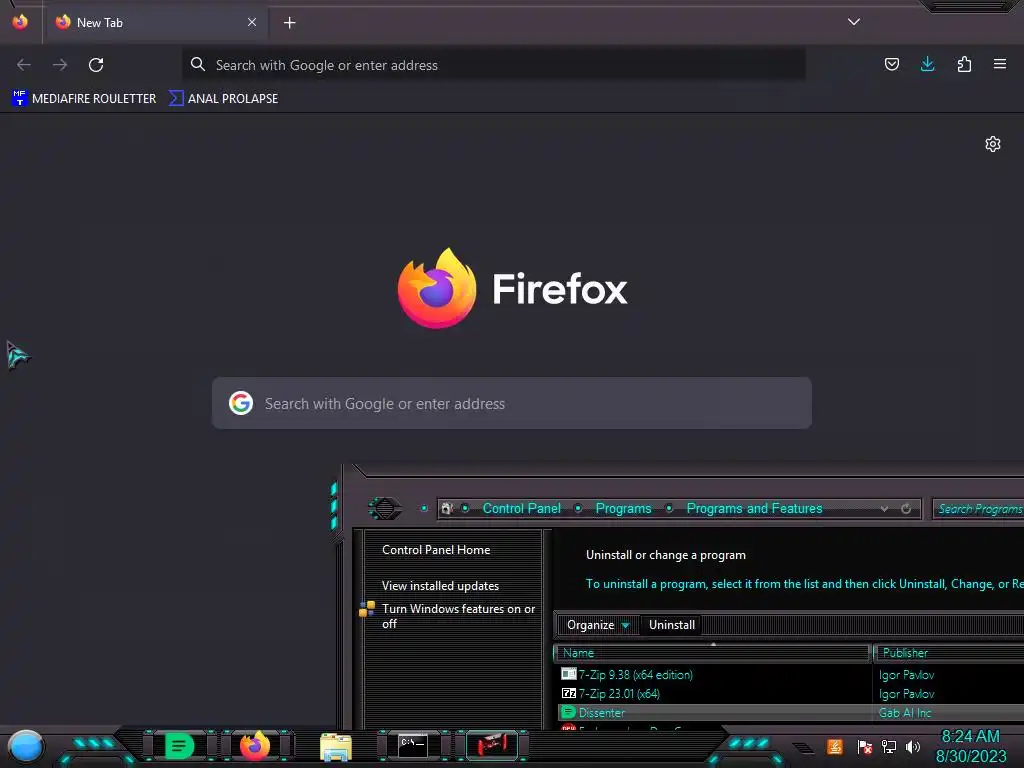Open the Firefox extensions puzzle icon
Viewport: 1024px width, 768px height.
tap(964, 64)
